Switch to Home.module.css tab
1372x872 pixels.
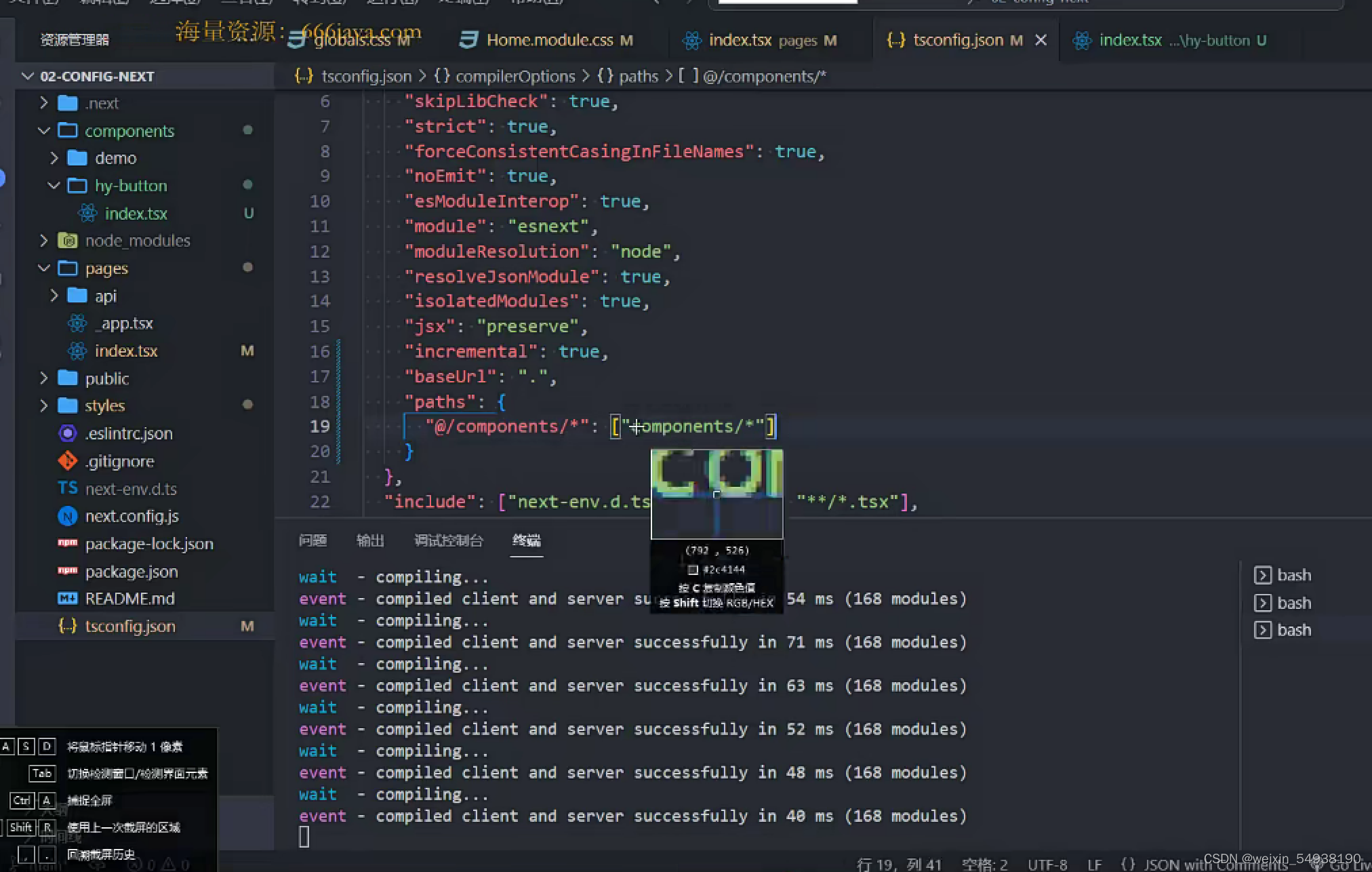pos(546,41)
